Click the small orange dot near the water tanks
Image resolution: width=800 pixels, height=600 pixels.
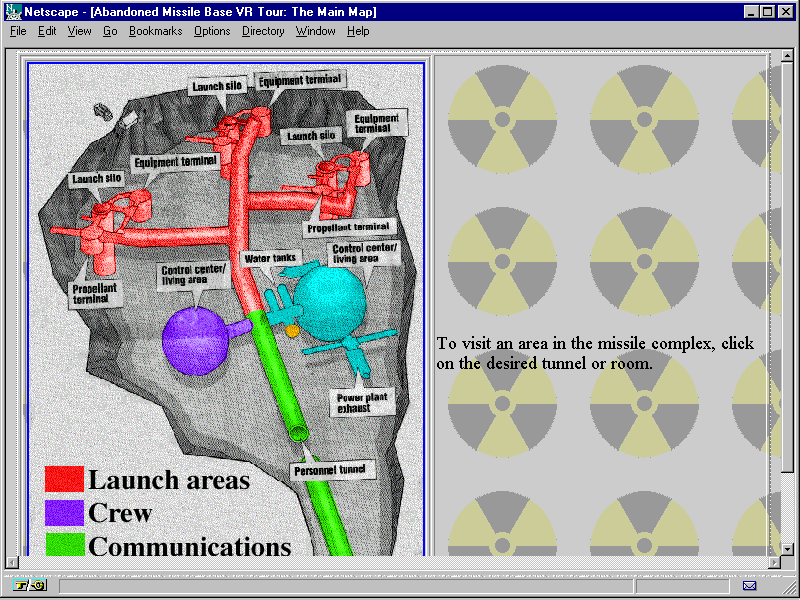[x=293, y=329]
